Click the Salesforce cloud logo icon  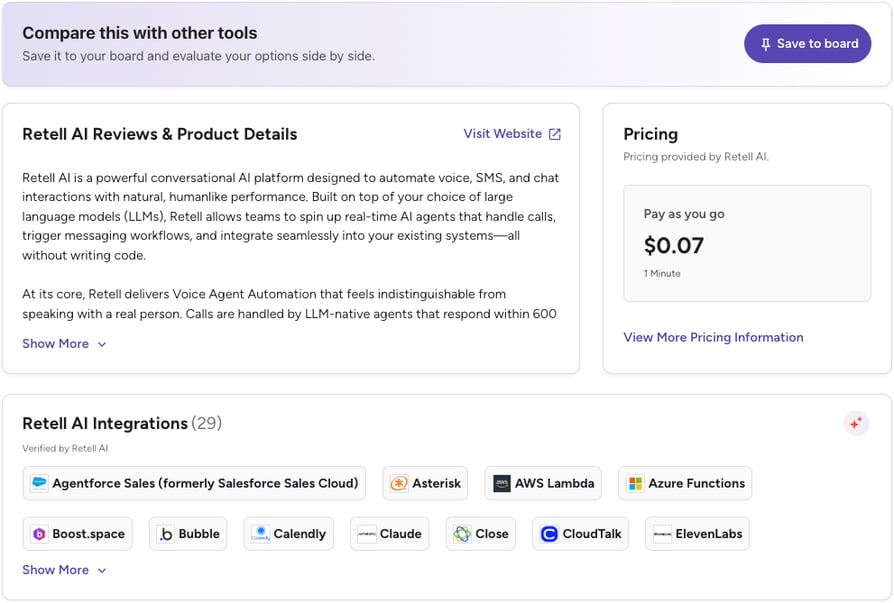tap(39, 483)
